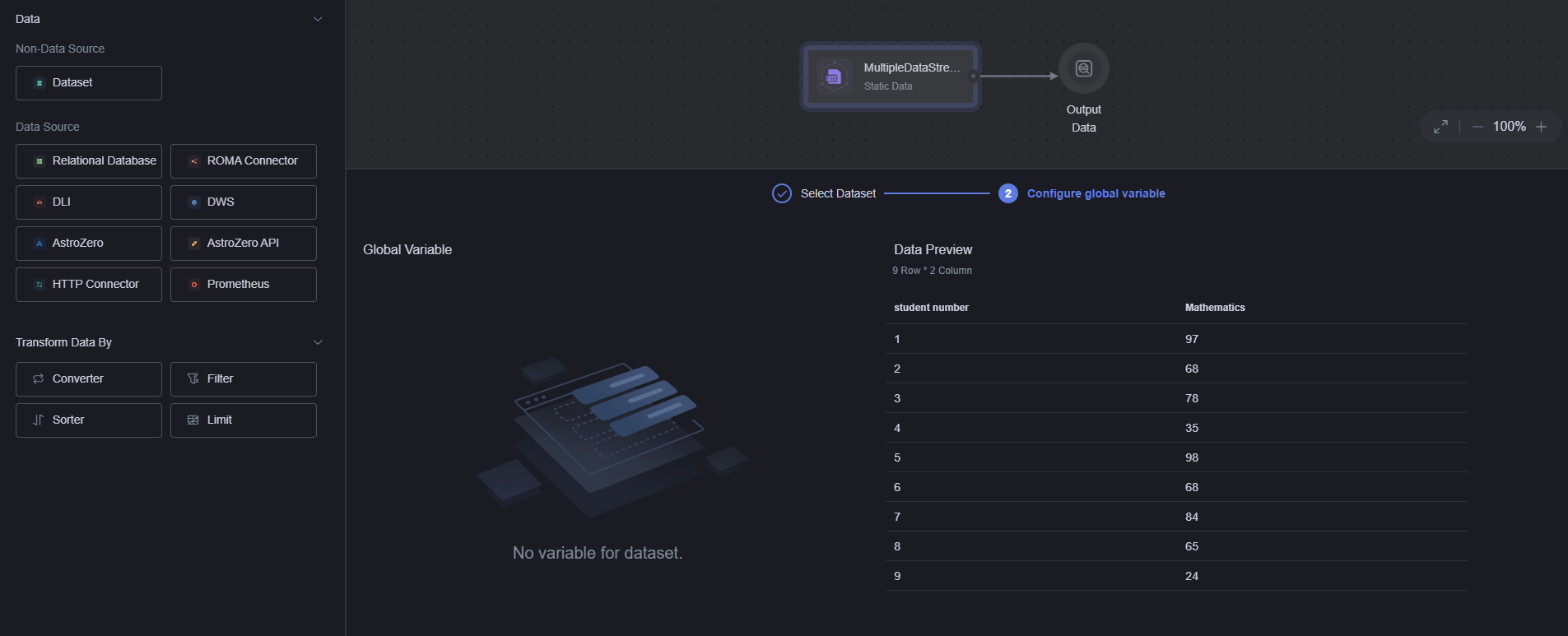Add a Prometheus source
The height and width of the screenshot is (636, 1568).
point(244,285)
